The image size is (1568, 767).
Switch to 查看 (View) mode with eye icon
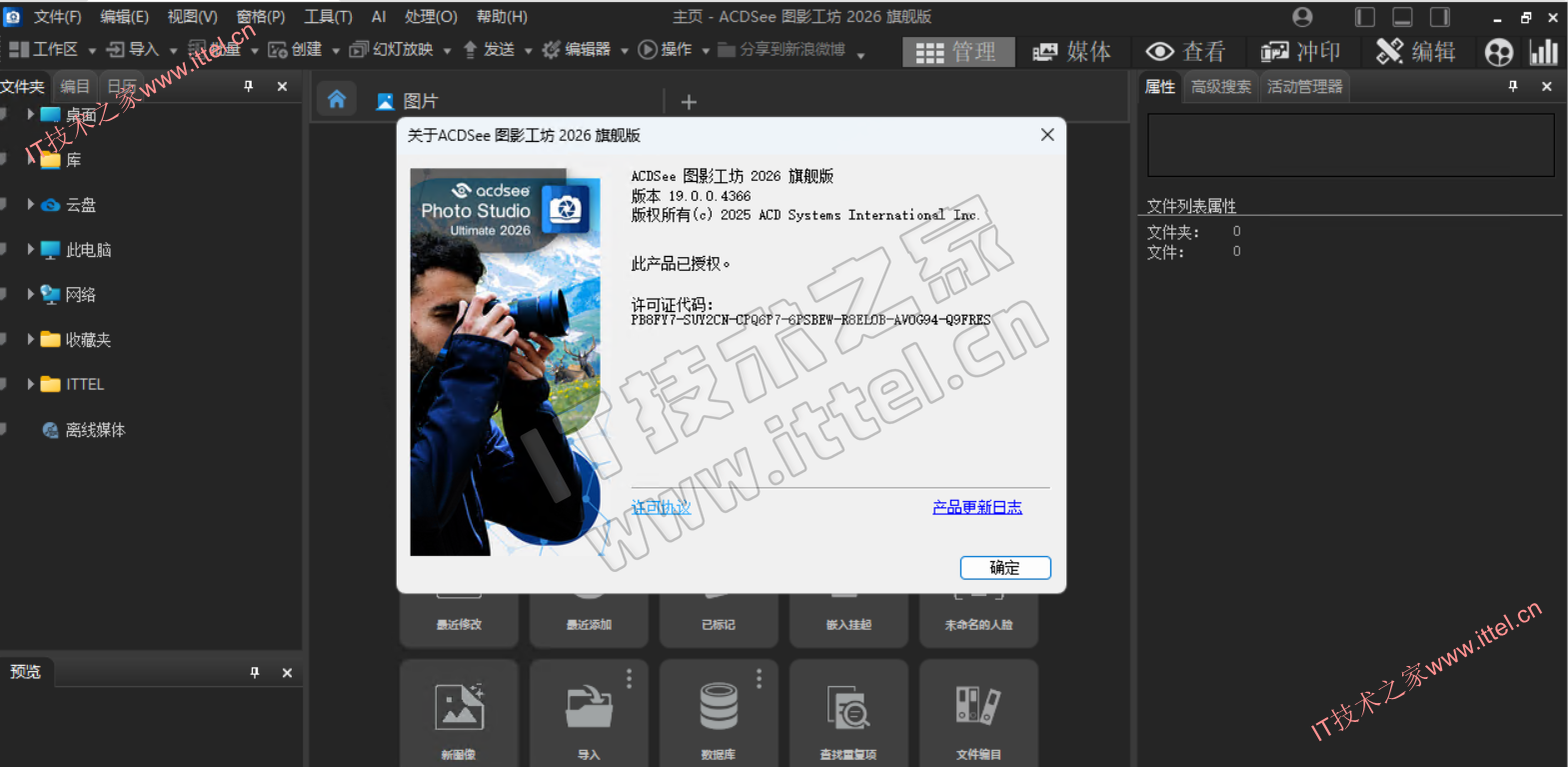tap(1185, 52)
